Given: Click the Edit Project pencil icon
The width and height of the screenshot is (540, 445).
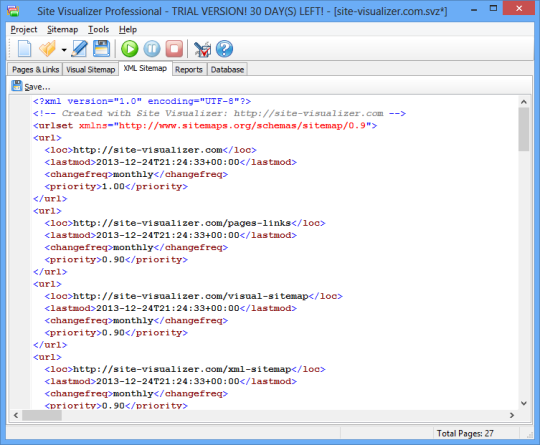Looking at the screenshot, I should pyautogui.click(x=79, y=49).
